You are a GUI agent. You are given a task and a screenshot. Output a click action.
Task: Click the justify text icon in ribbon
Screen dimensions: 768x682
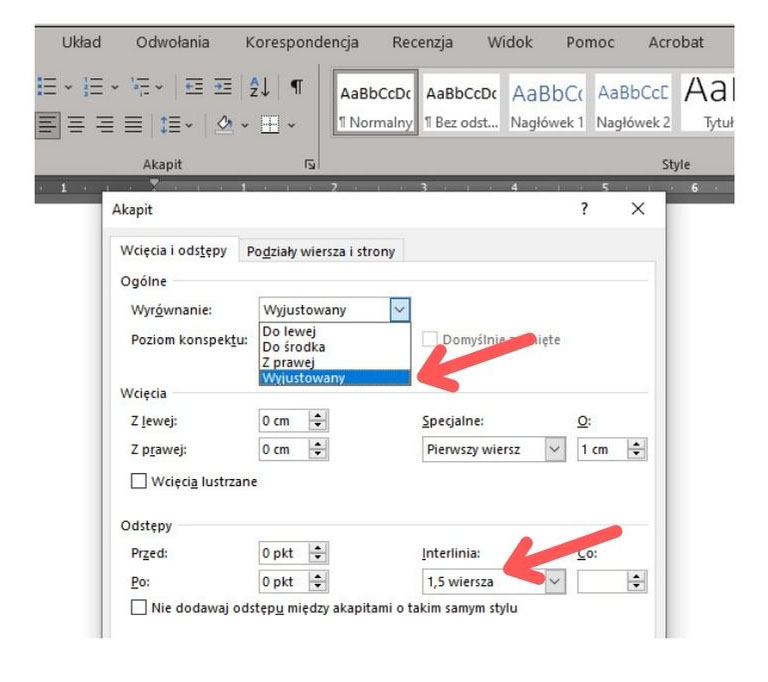point(132,125)
